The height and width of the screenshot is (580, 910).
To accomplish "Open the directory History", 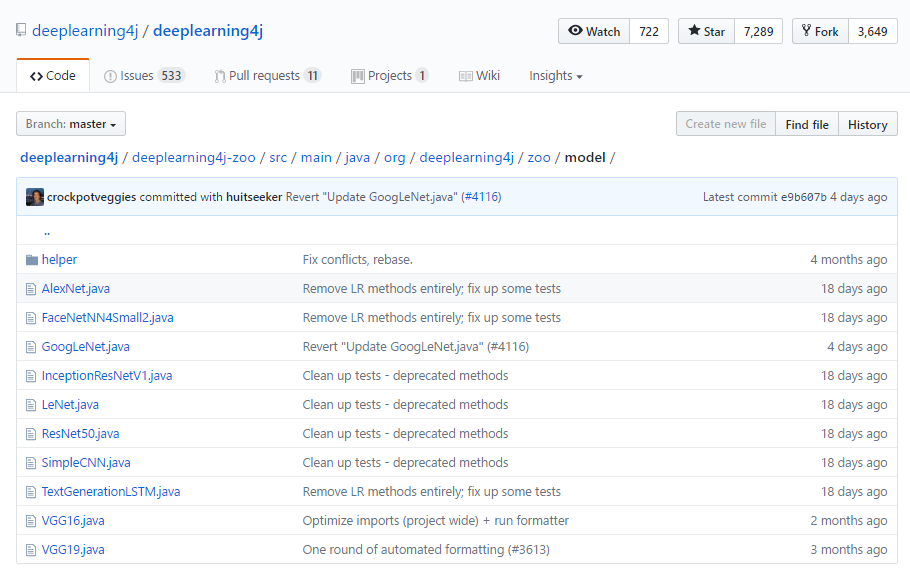I will click(868, 124).
